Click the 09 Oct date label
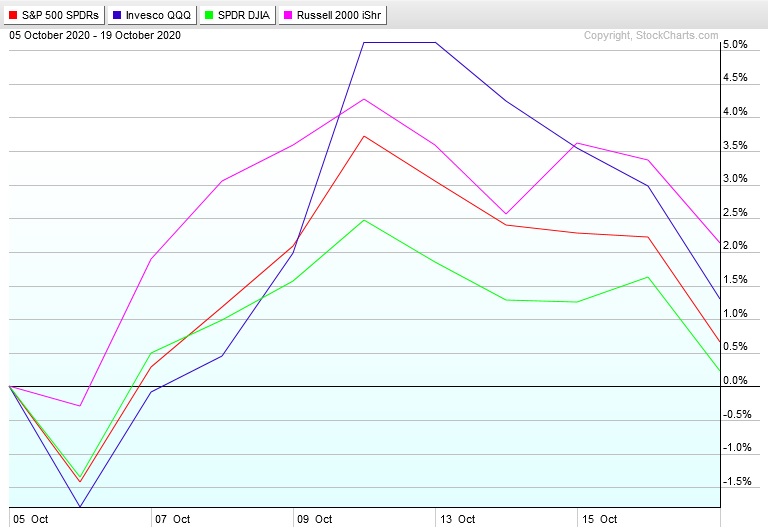Viewport: 768px width, 531px height. coord(314,519)
